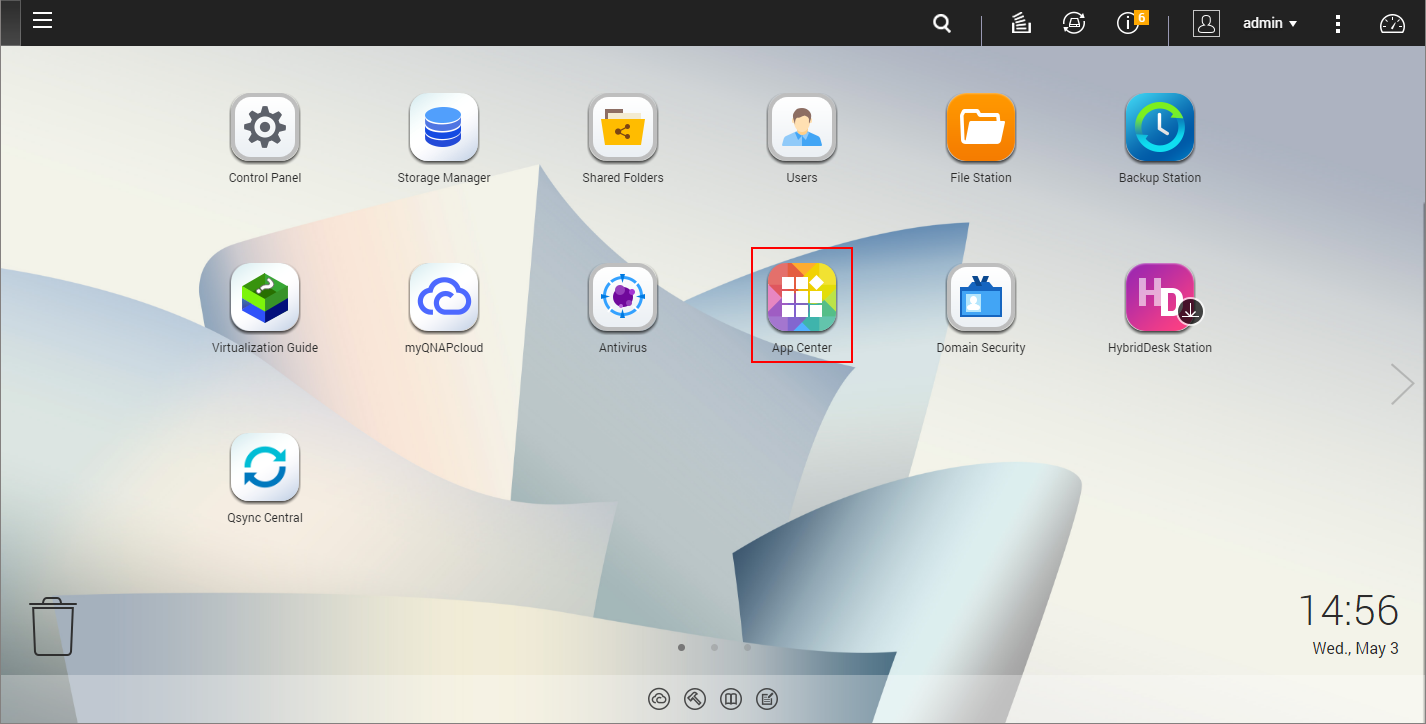
Task: Open the main menu hamburger icon
Action: (x=42, y=20)
